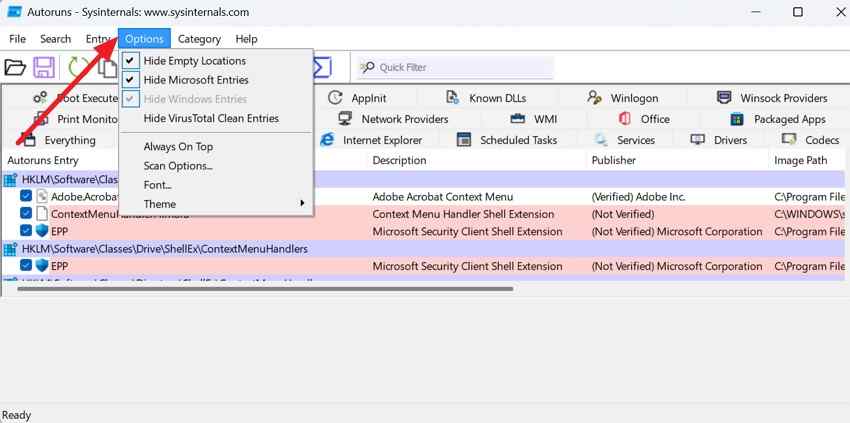Click 'Adobe Acrobat Context Menu' description
Viewport: 850px width, 423px height.
point(442,197)
